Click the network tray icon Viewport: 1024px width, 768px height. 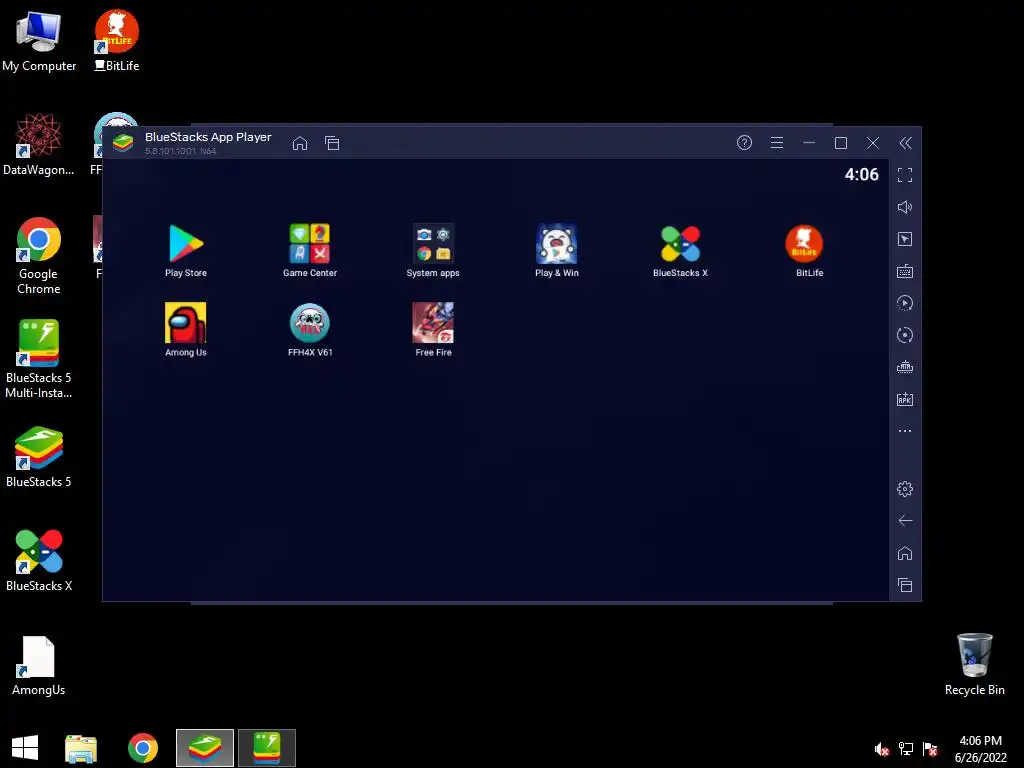click(x=906, y=749)
